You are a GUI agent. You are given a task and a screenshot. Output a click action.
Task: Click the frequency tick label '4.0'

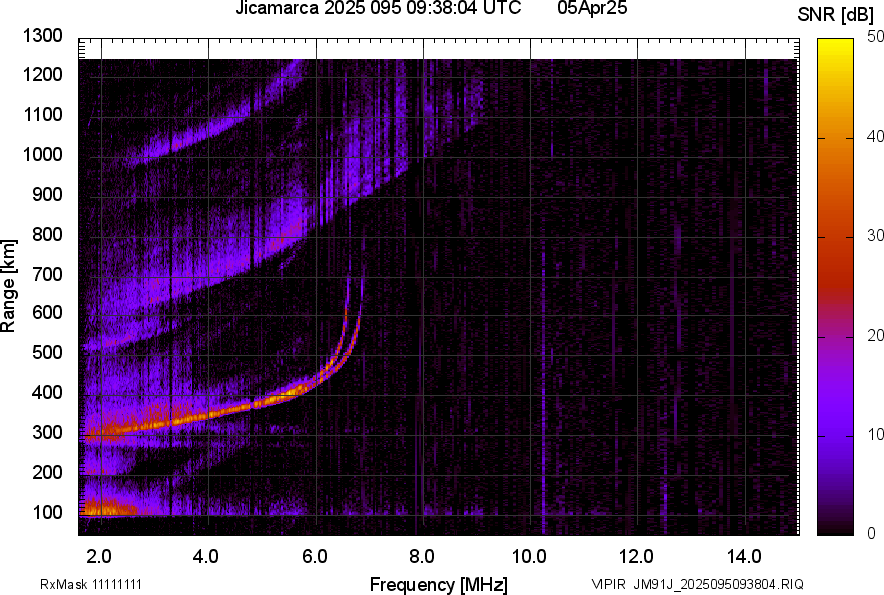coord(205,557)
